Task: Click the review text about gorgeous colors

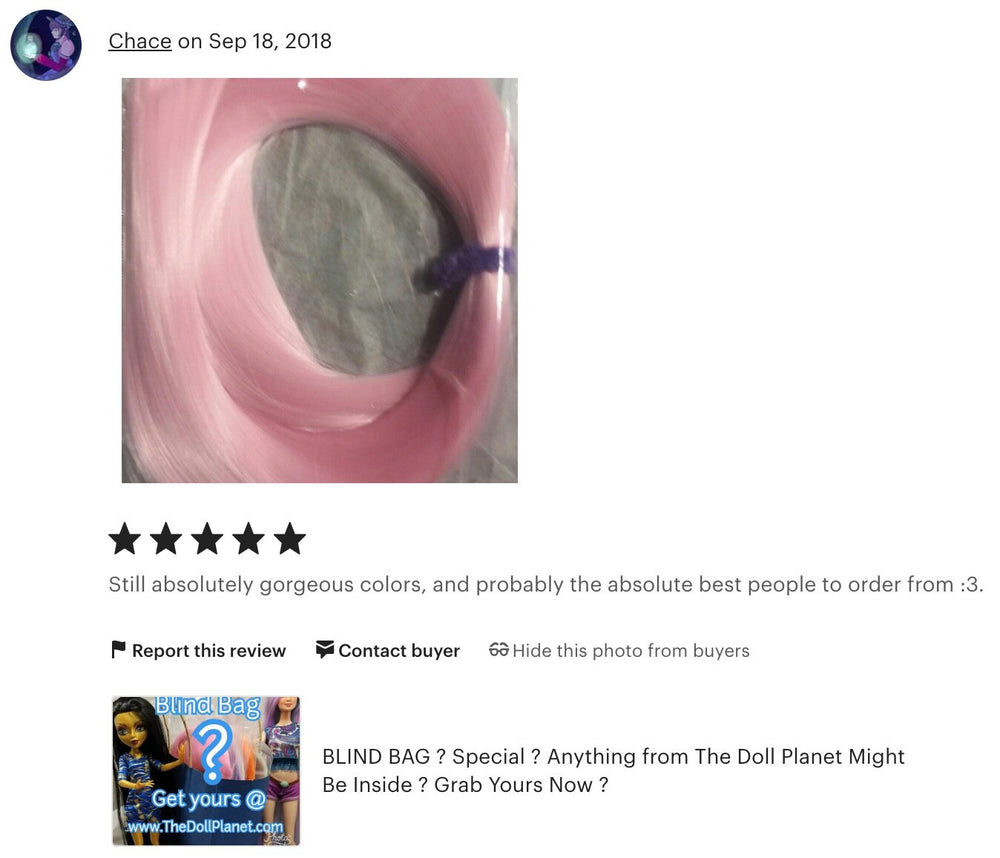Action: tap(546, 584)
